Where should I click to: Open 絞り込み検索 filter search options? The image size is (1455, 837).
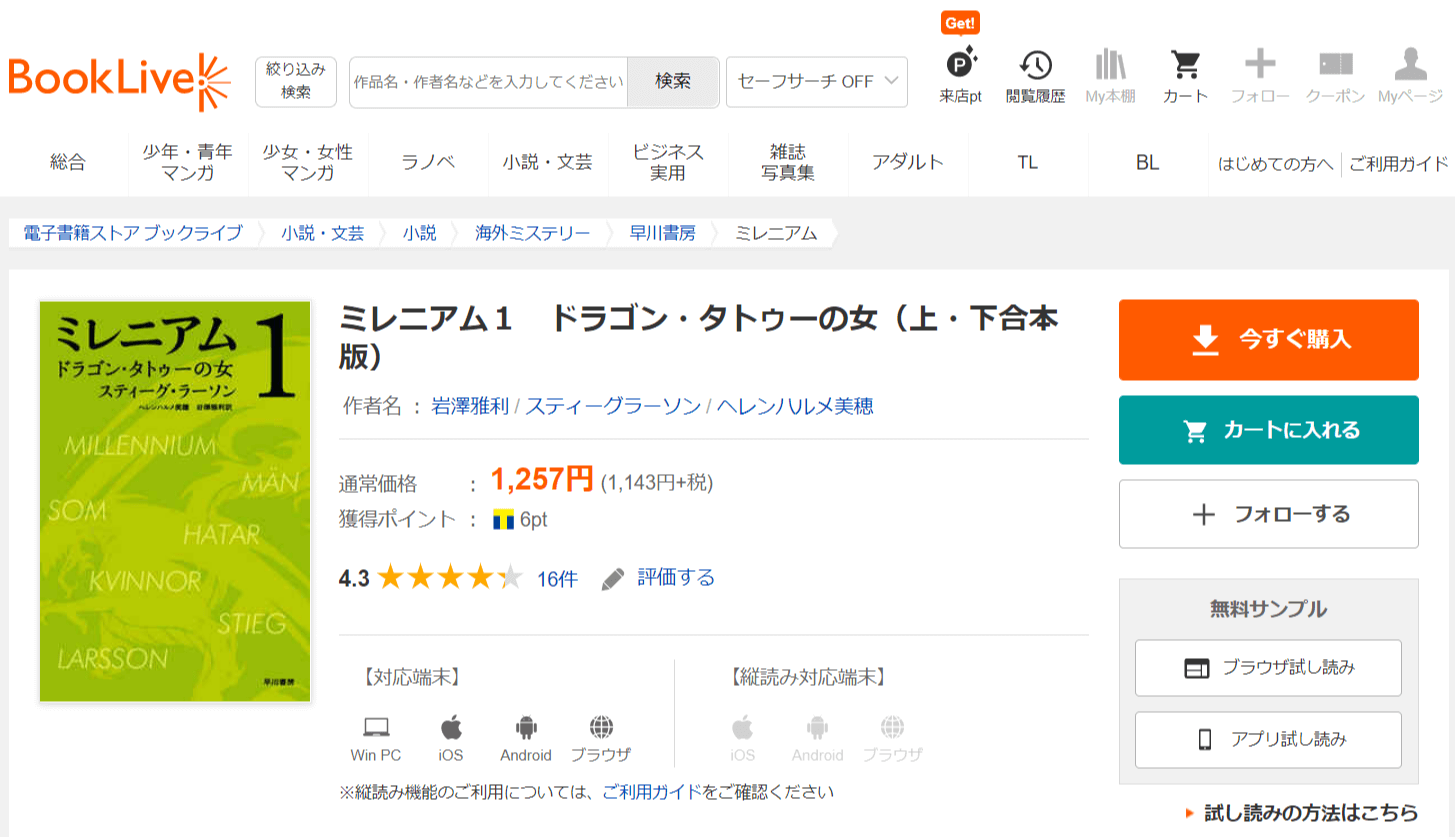click(x=296, y=81)
